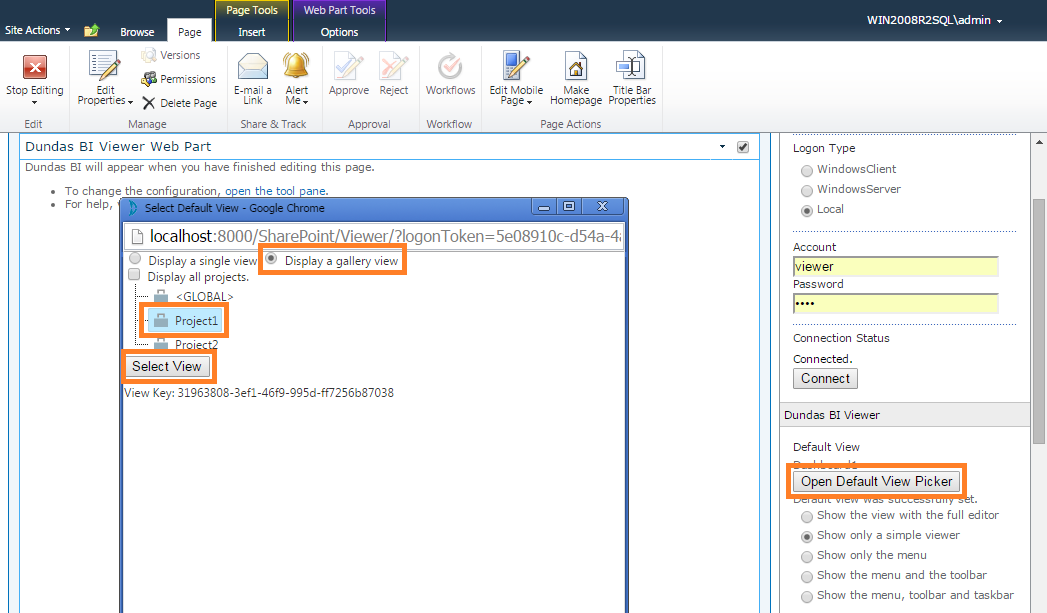Screen dimensions: 1047x613
Task: Click the Approve icon
Action: tap(349, 66)
